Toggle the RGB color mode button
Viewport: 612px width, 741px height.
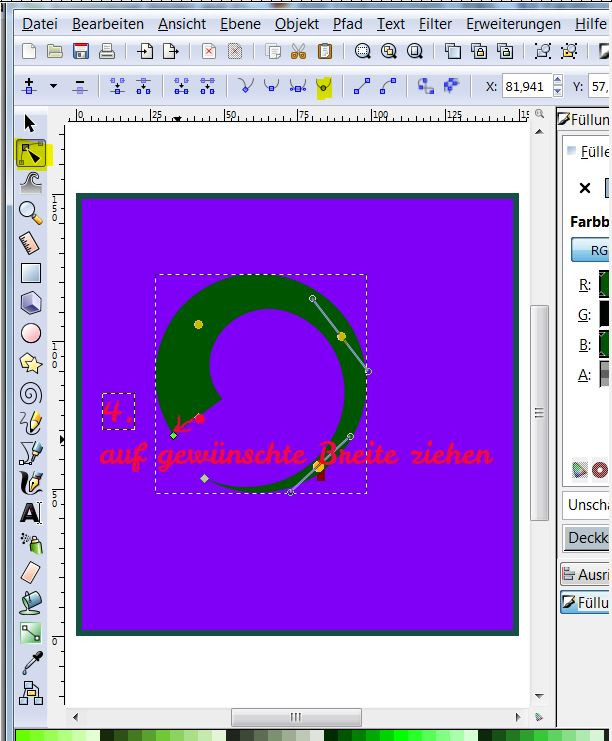591,250
